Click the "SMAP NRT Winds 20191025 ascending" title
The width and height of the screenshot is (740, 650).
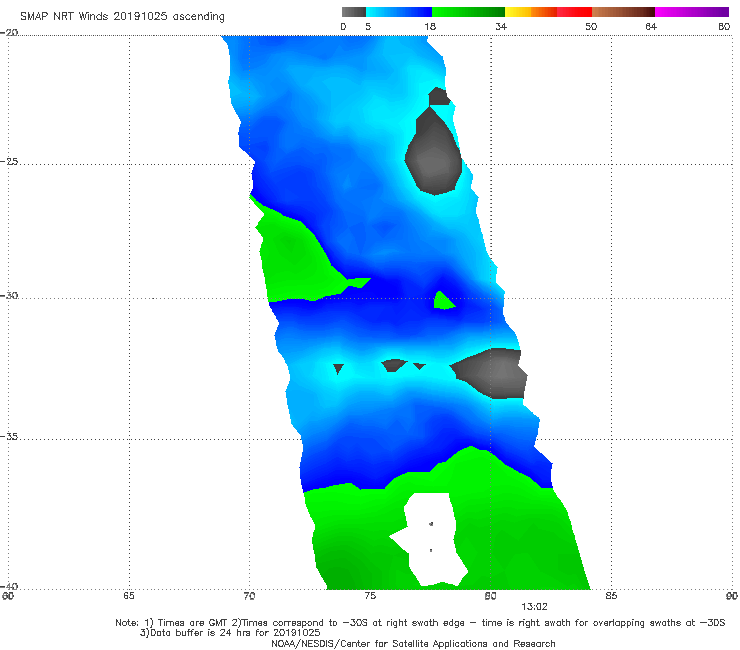click(x=122, y=16)
